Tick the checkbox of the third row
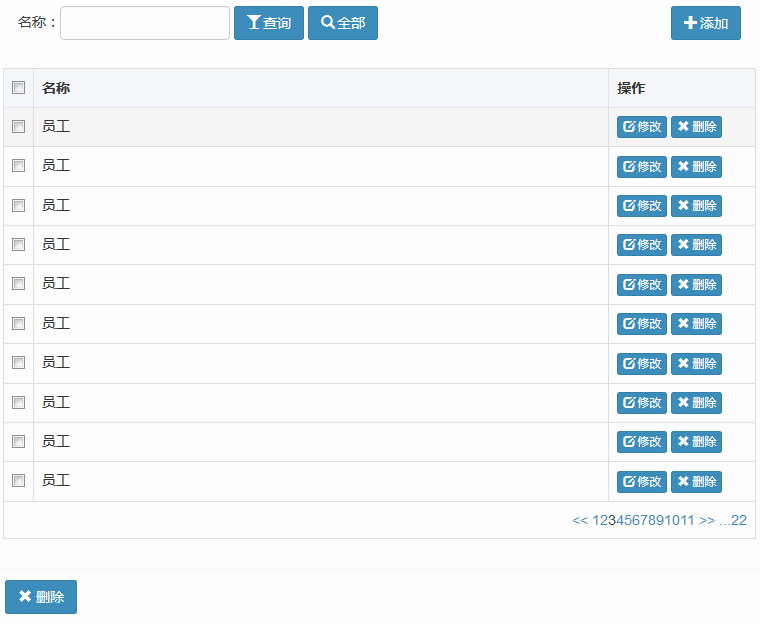Viewport: 760px width, 624px height. (18, 206)
